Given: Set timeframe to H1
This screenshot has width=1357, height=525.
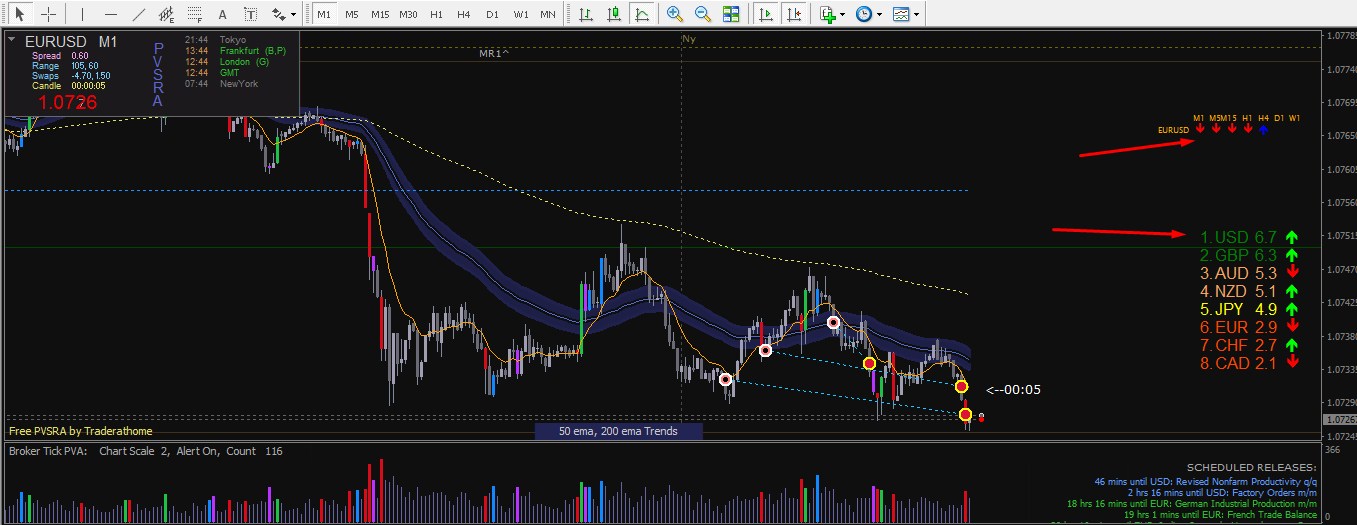Looking at the screenshot, I should click(x=436, y=15).
